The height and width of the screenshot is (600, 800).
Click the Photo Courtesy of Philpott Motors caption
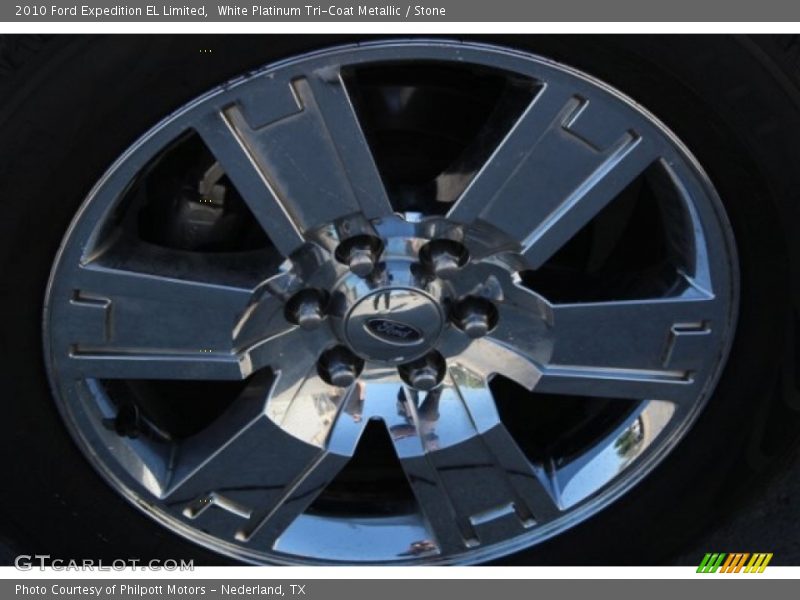pyautogui.click(x=160, y=590)
